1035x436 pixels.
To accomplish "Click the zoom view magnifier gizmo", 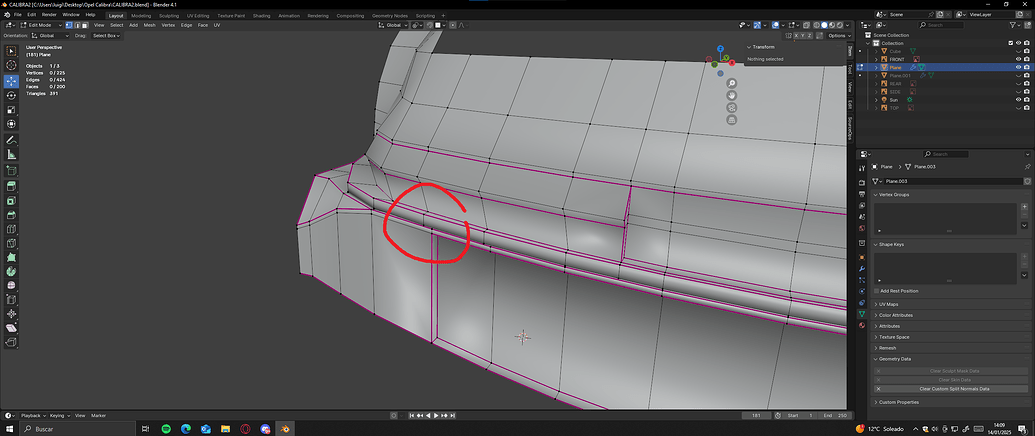I will [731, 84].
